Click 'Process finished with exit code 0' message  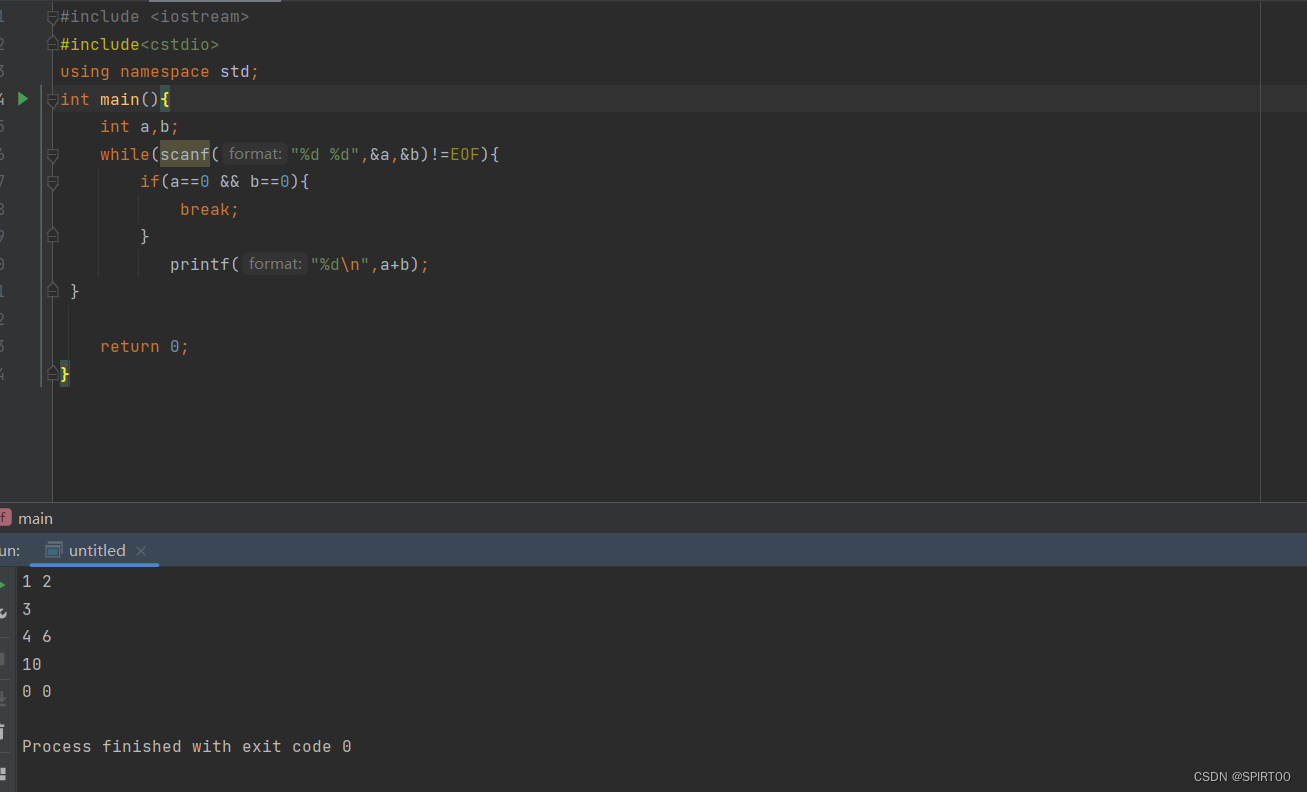[x=187, y=746]
